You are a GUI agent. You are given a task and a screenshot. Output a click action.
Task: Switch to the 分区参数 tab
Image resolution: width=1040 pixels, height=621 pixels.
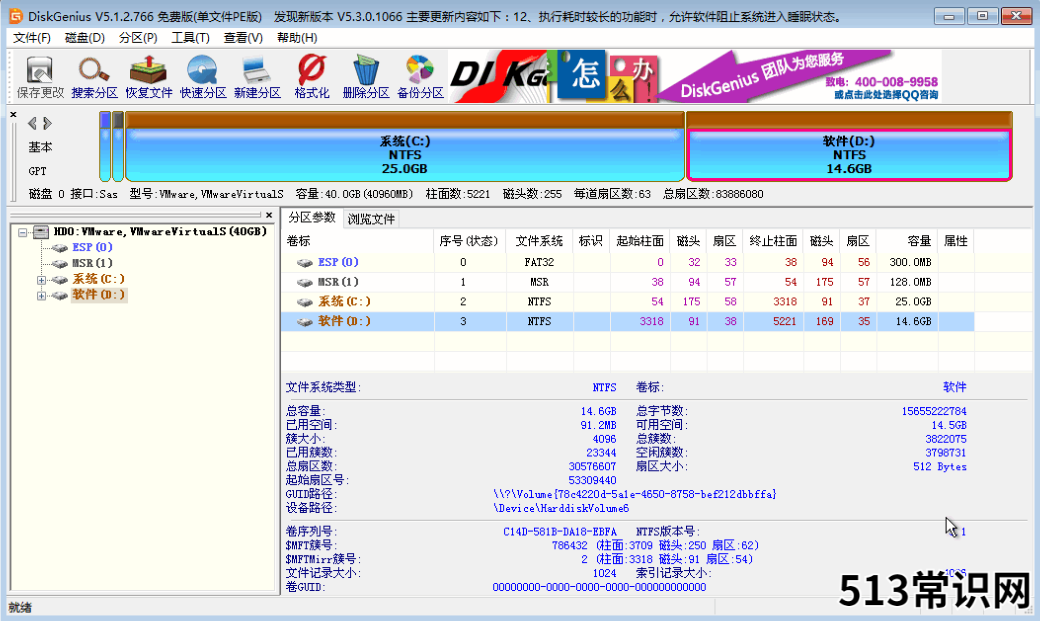(x=312, y=218)
